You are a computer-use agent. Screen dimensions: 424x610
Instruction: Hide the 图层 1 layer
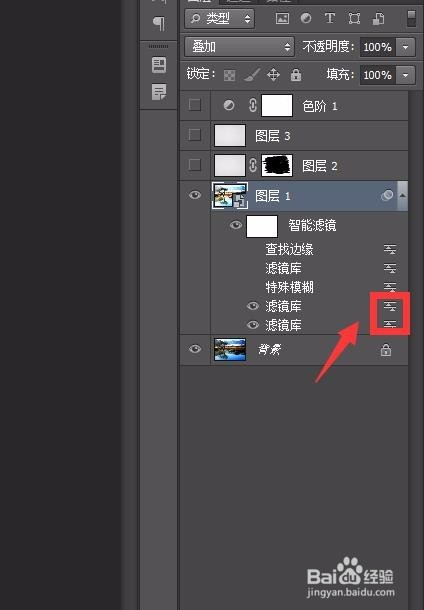[x=195, y=195]
